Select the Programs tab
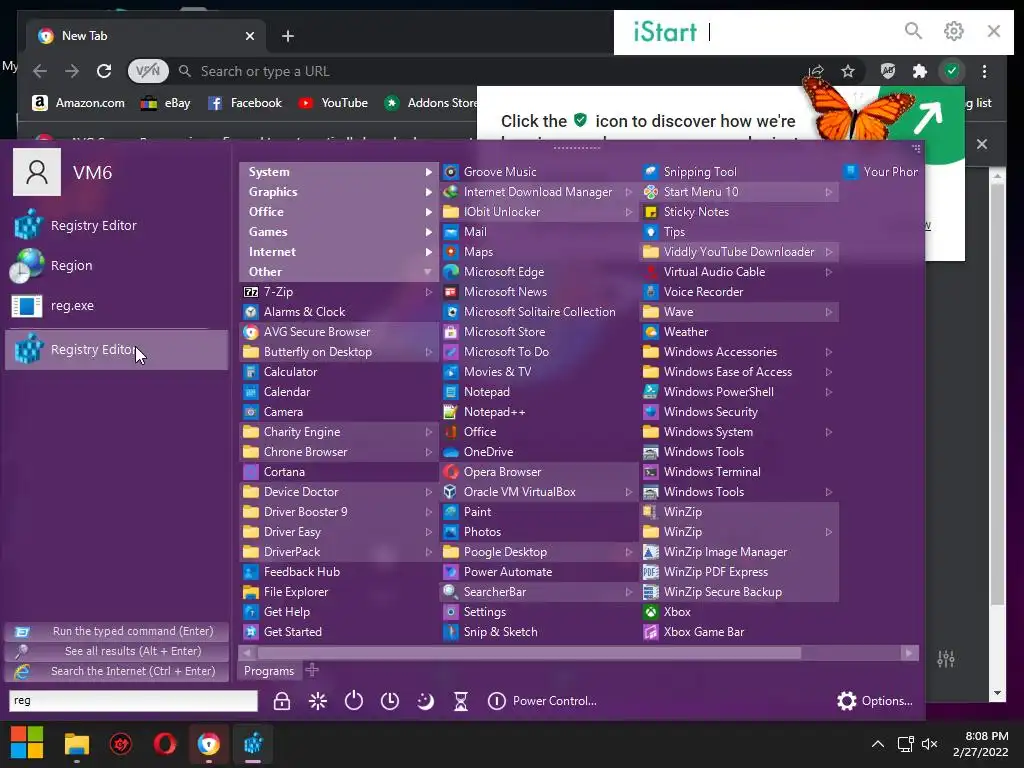Image resolution: width=1024 pixels, height=768 pixels. click(268, 671)
